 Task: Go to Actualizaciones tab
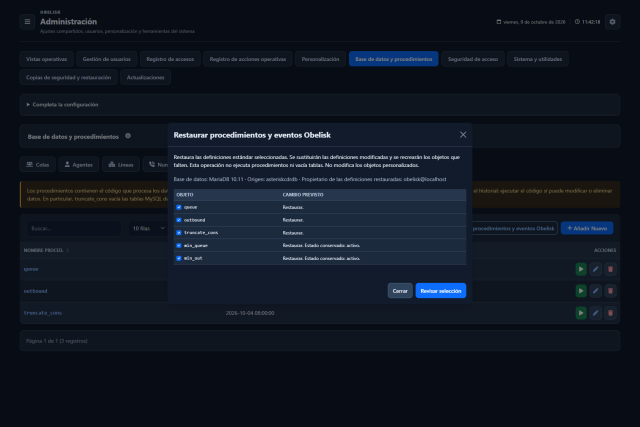[145, 77]
